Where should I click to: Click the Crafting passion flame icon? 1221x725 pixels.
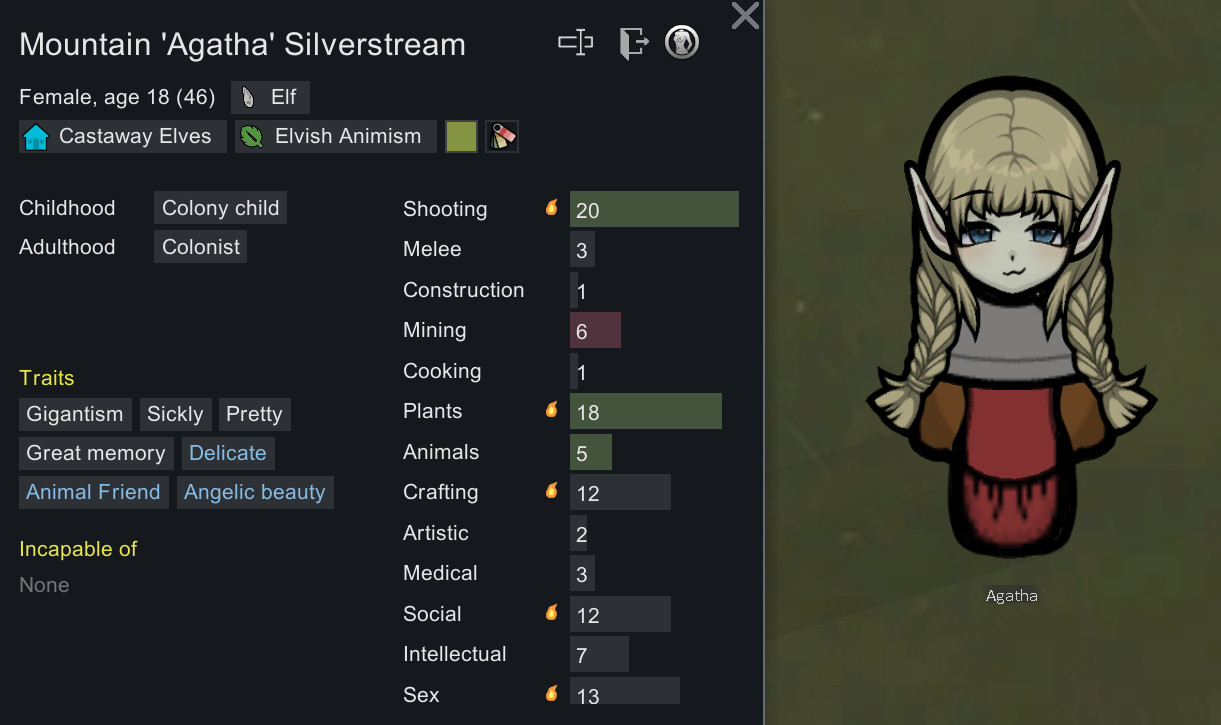pos(551,491)
